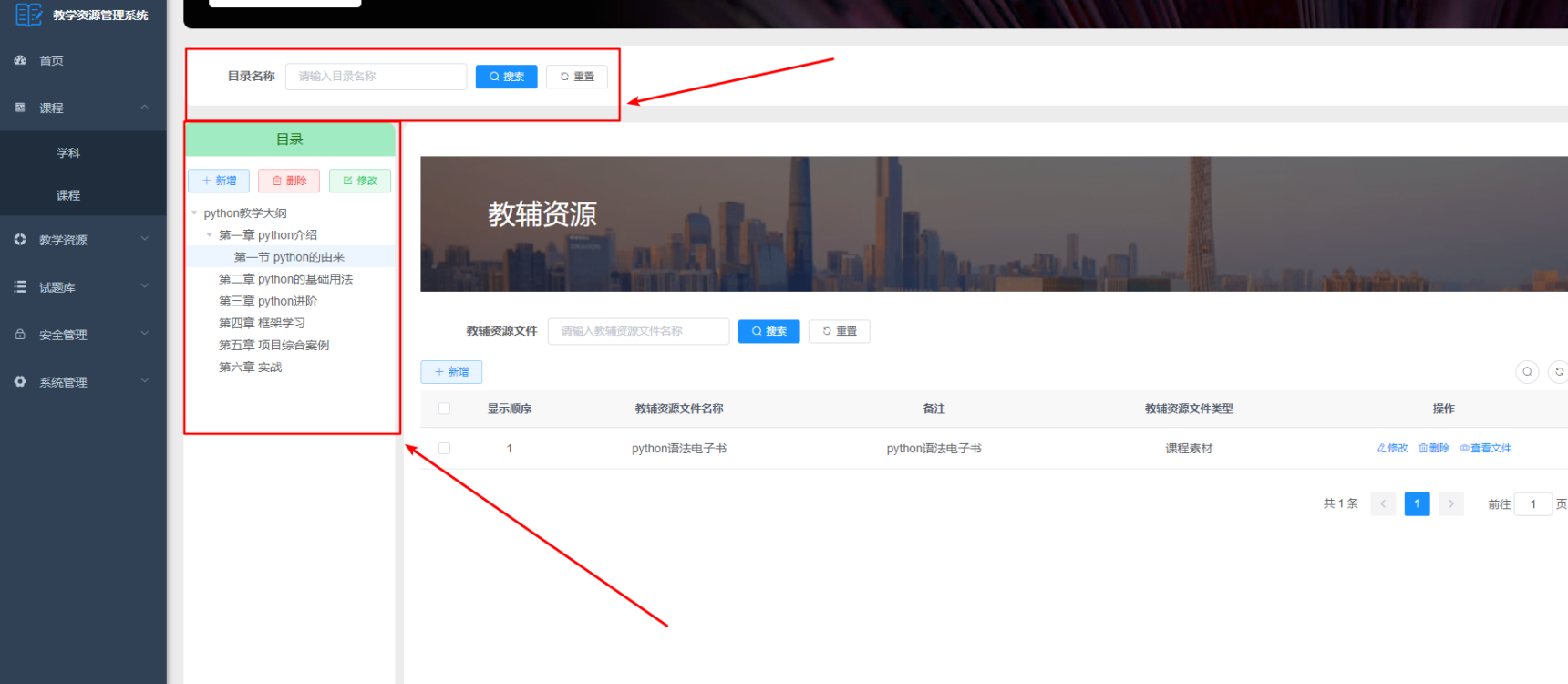Toggle the table header select-all checkbox
Image resolution: width=1568 pixels, height=684 pixels.
444,409
